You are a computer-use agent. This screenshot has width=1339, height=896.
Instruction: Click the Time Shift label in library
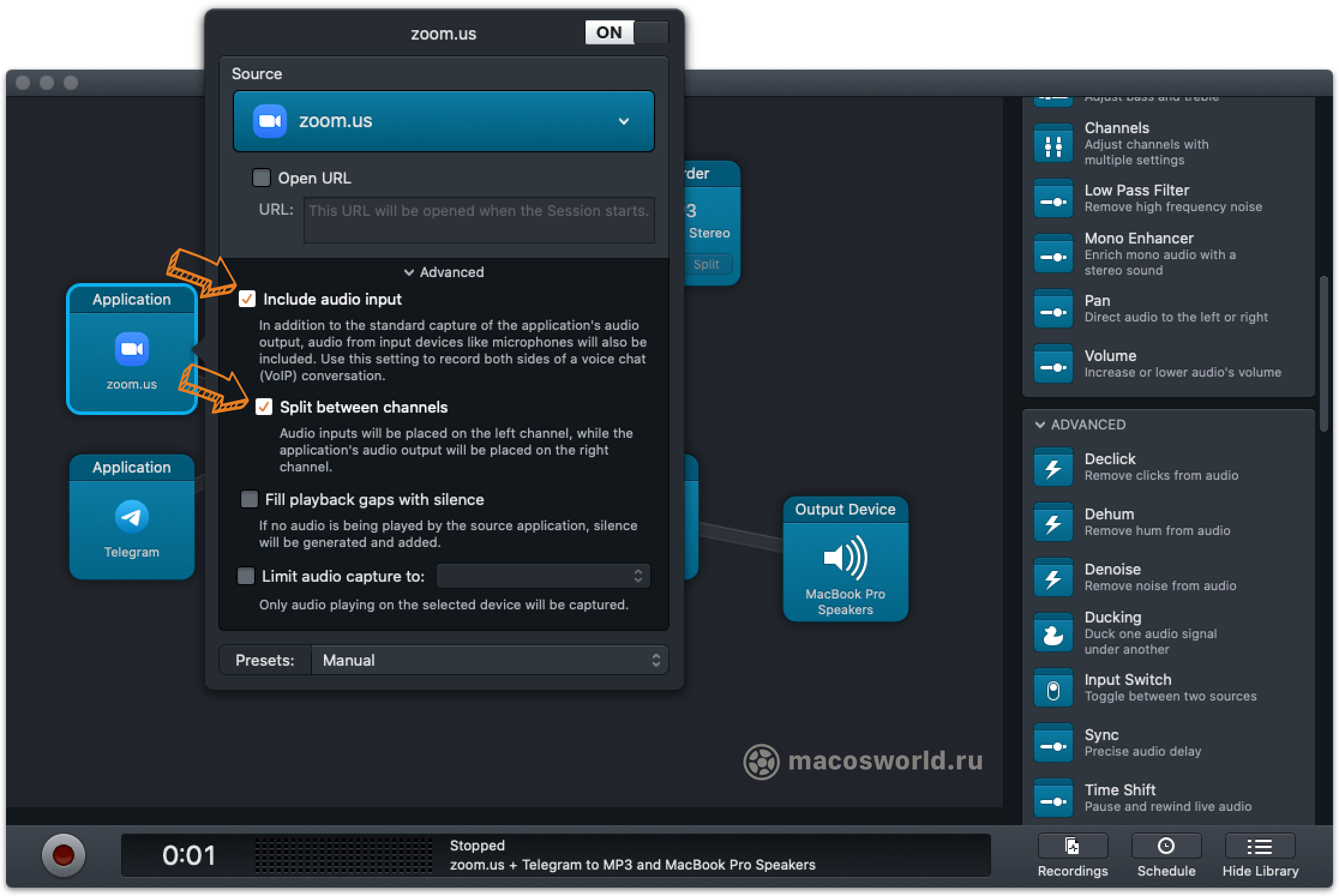(x=1120, y=790)
